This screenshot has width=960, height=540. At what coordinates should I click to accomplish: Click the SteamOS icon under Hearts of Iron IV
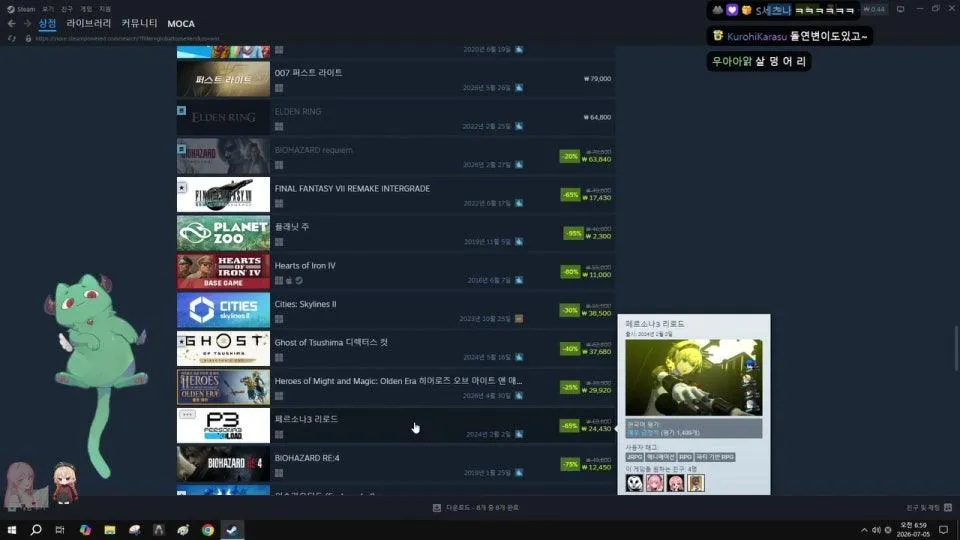click(299, 280)
